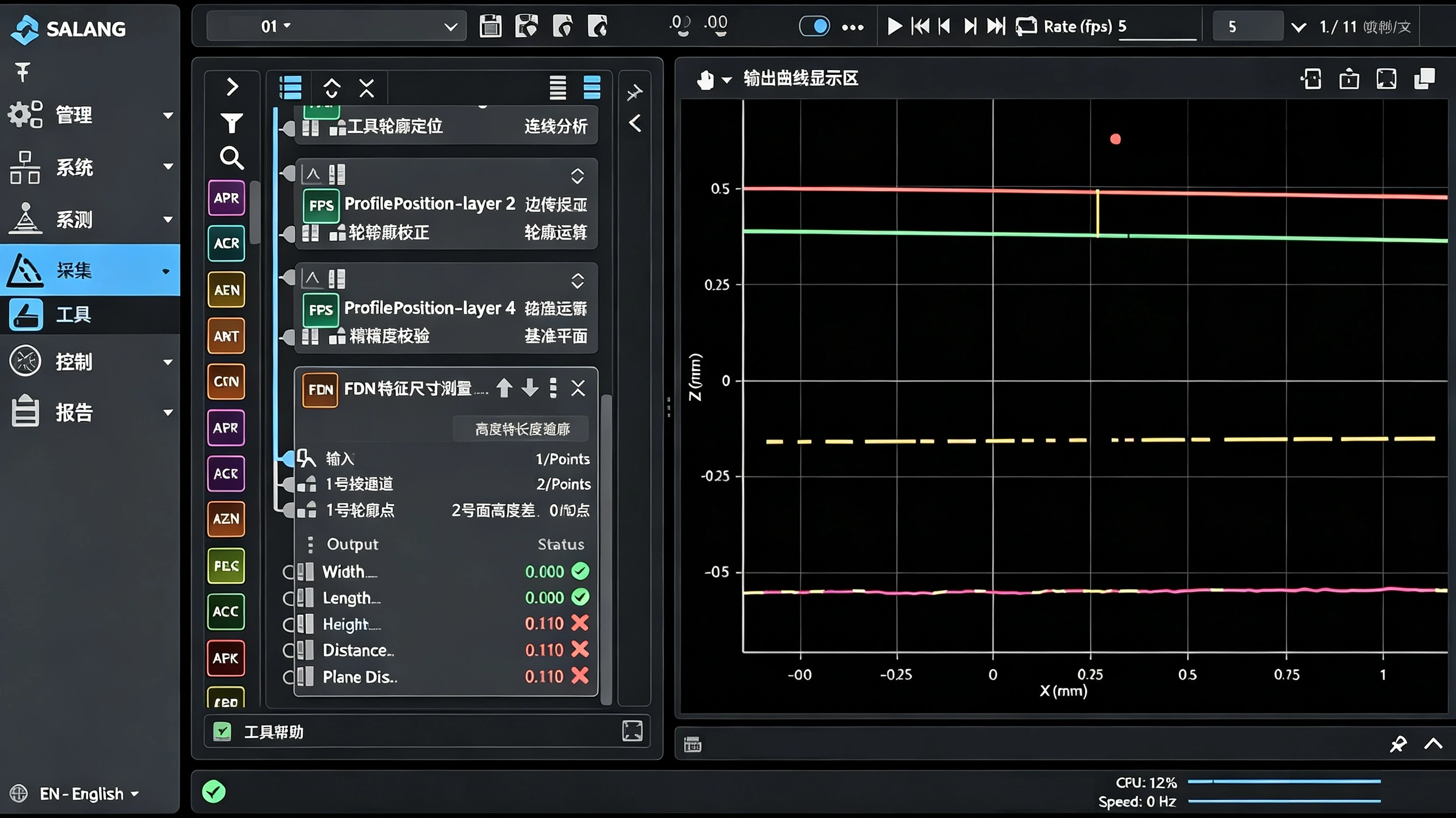The width and height of the screenshot is (1456, 818).
Task: Select the 工具 sidebar item
Action: [90, 314]
